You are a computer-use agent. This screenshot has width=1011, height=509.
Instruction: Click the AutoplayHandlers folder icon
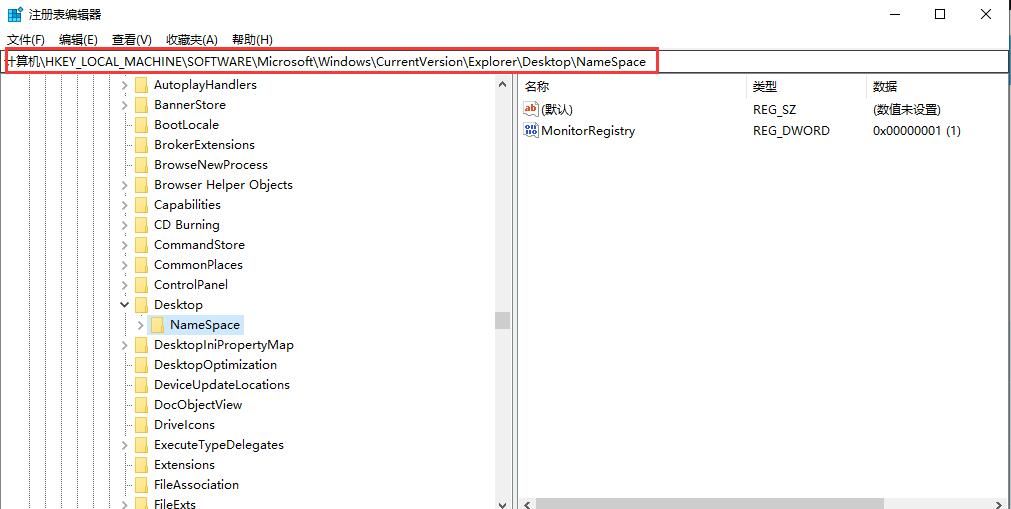[x=141, y=85]
